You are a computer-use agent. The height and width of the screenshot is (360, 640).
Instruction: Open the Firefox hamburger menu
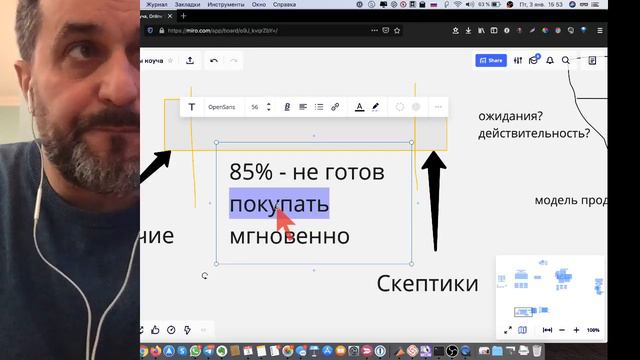(x=600, y=30)
